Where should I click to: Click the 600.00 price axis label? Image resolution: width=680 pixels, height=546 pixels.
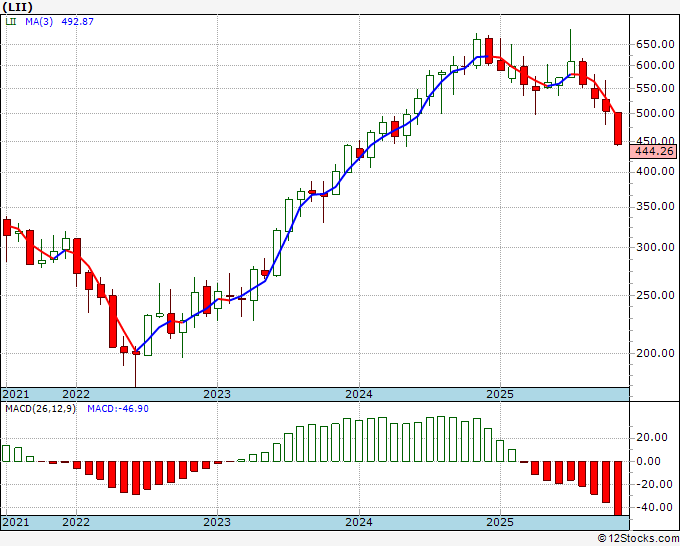point(655,65)
